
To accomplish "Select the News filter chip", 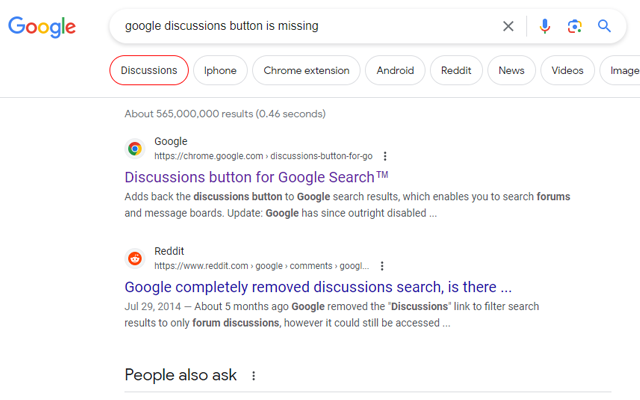I will click(511, 70).
